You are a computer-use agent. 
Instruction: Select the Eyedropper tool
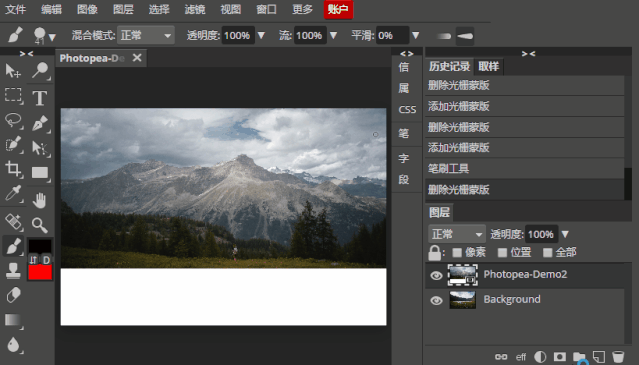tap(13, 193)
